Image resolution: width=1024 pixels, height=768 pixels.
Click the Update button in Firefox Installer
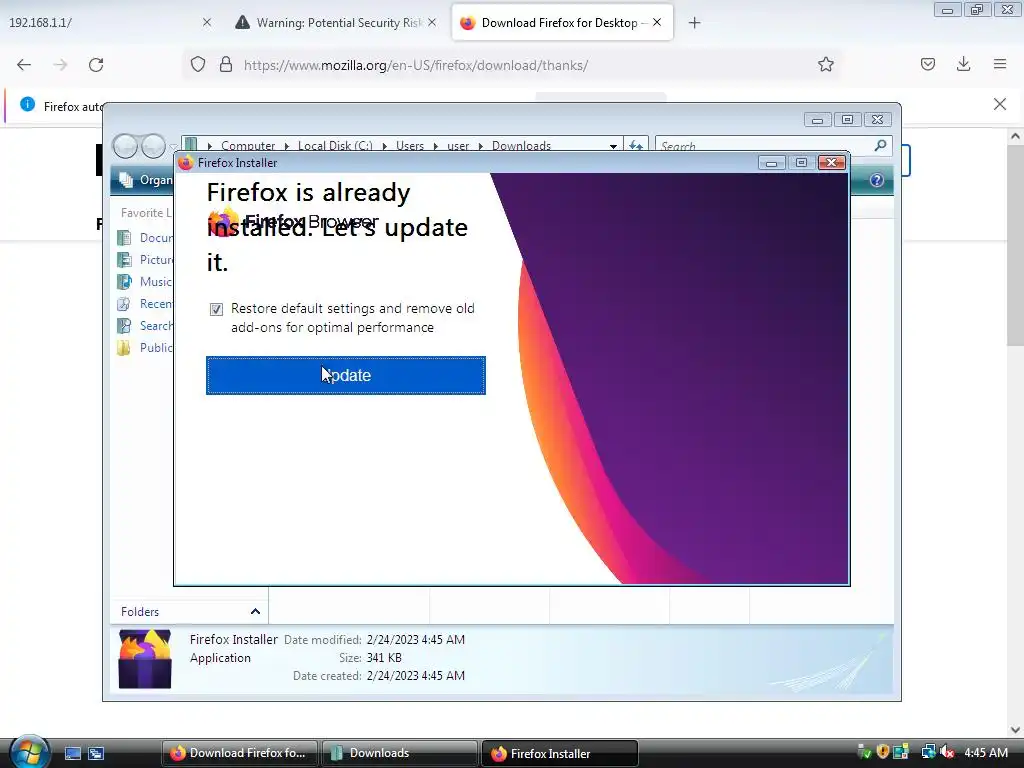coord(345,376)
